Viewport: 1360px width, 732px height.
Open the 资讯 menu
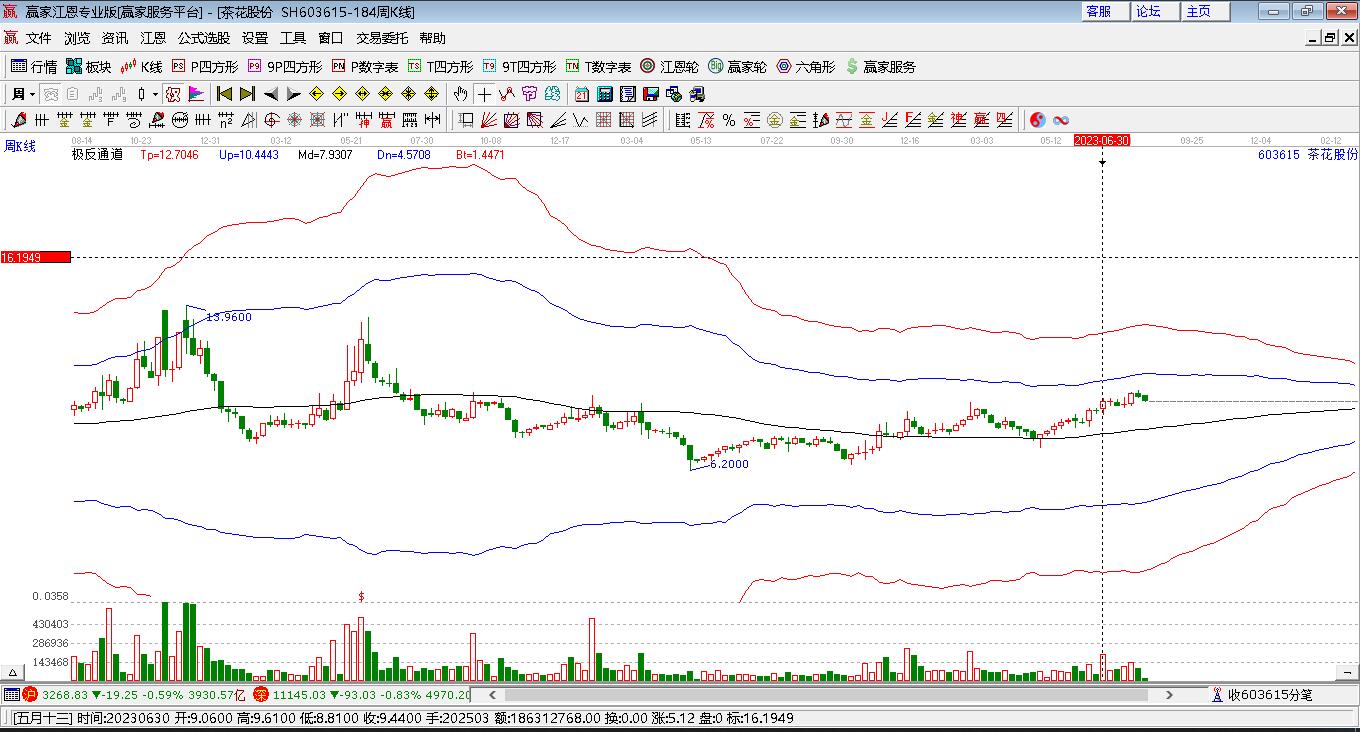[x=115, y=38]
